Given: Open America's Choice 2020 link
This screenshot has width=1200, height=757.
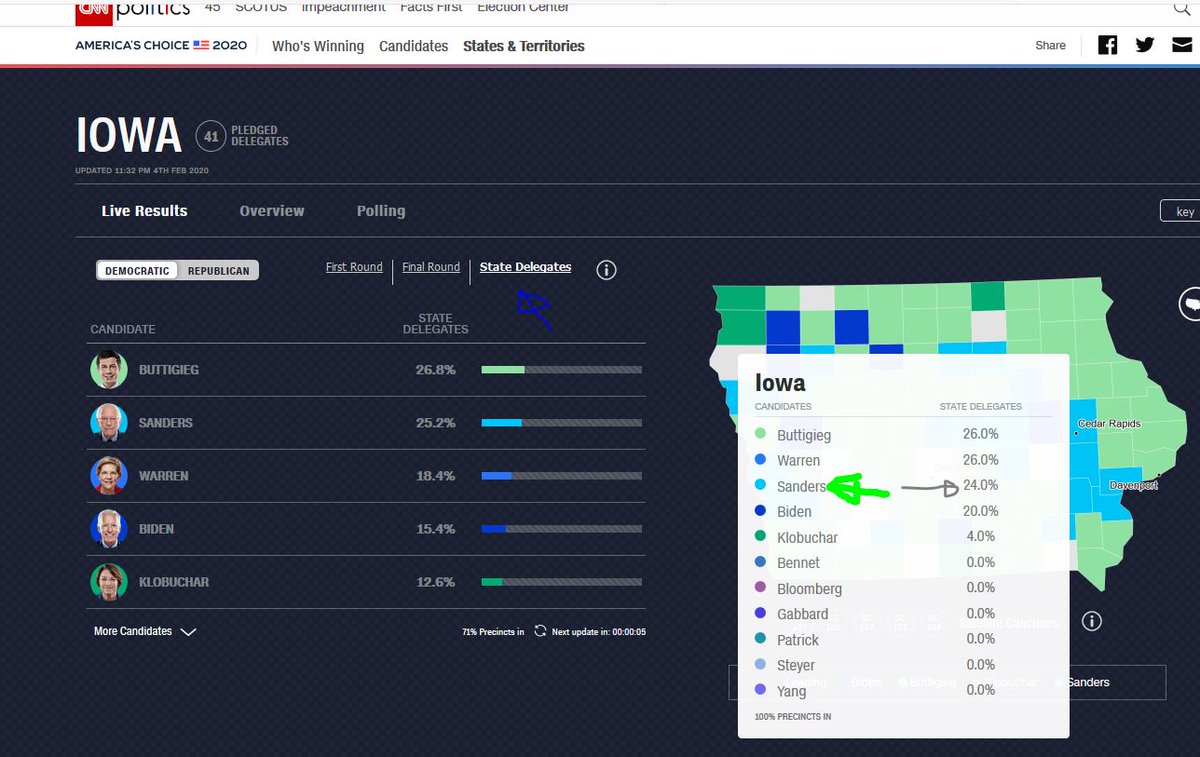Looking at the screenshot, I should pyautogui.click(x=161, y=45).
